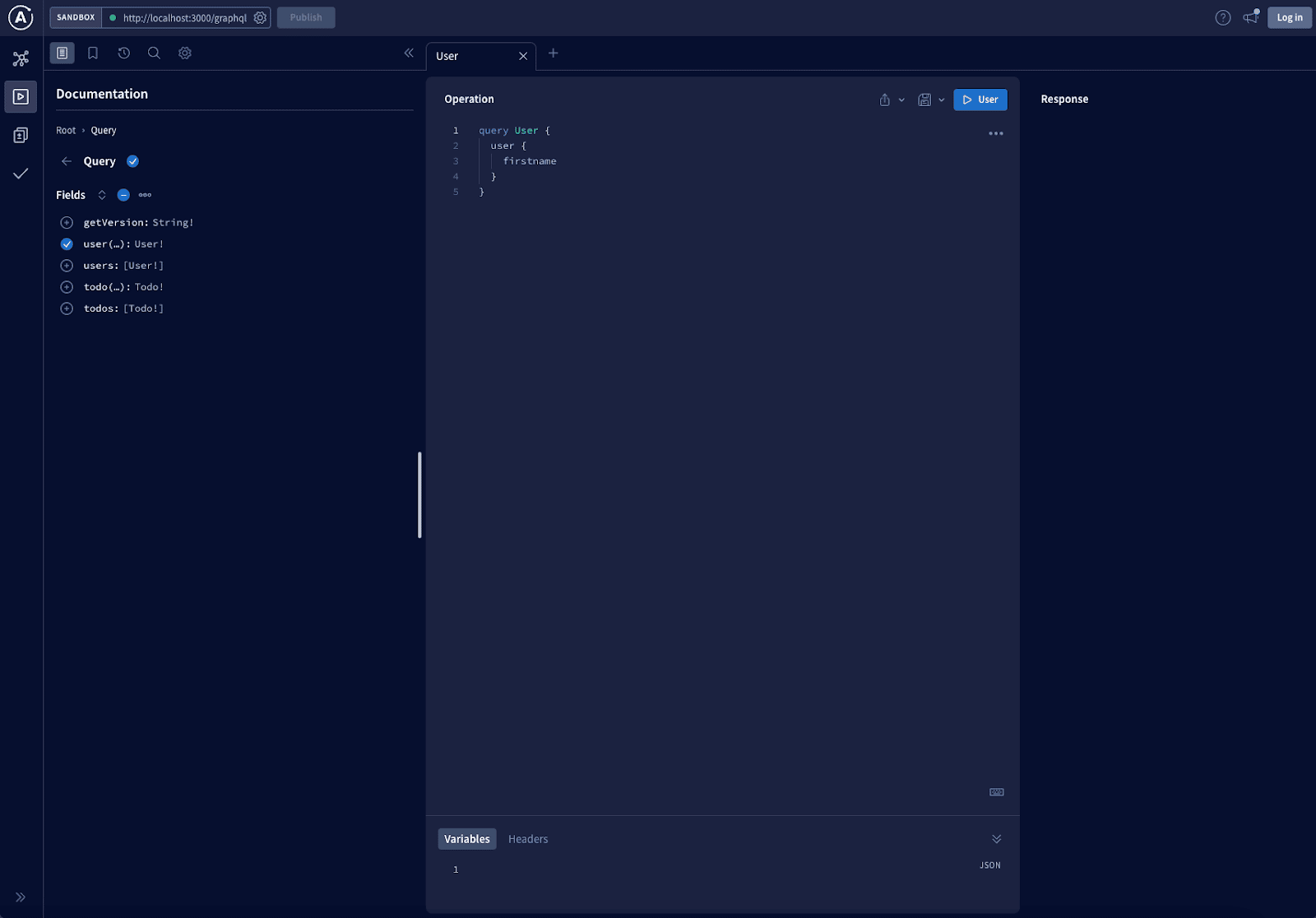Image resolution: width=1316 pixels, height=918 pixels.
Task: Switch to the Headers tab
Action: [x=527, y=838]
